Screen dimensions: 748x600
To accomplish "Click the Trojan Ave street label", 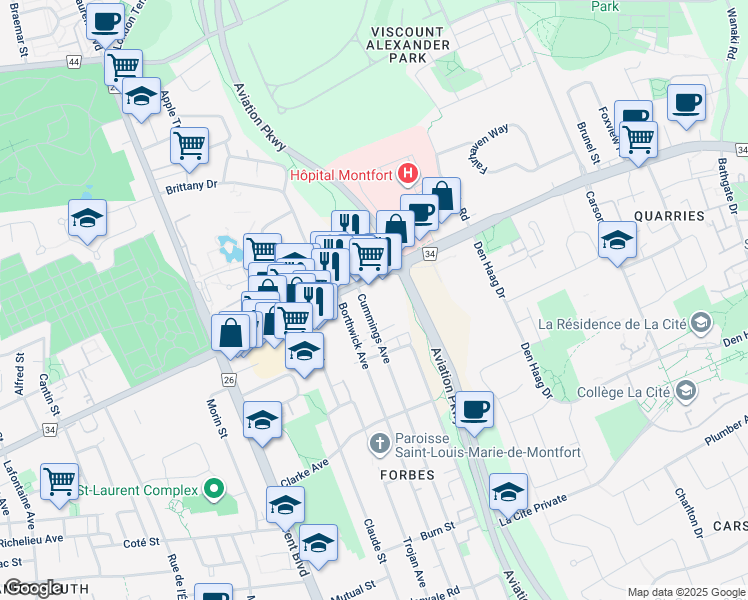I will coord(414,562).
